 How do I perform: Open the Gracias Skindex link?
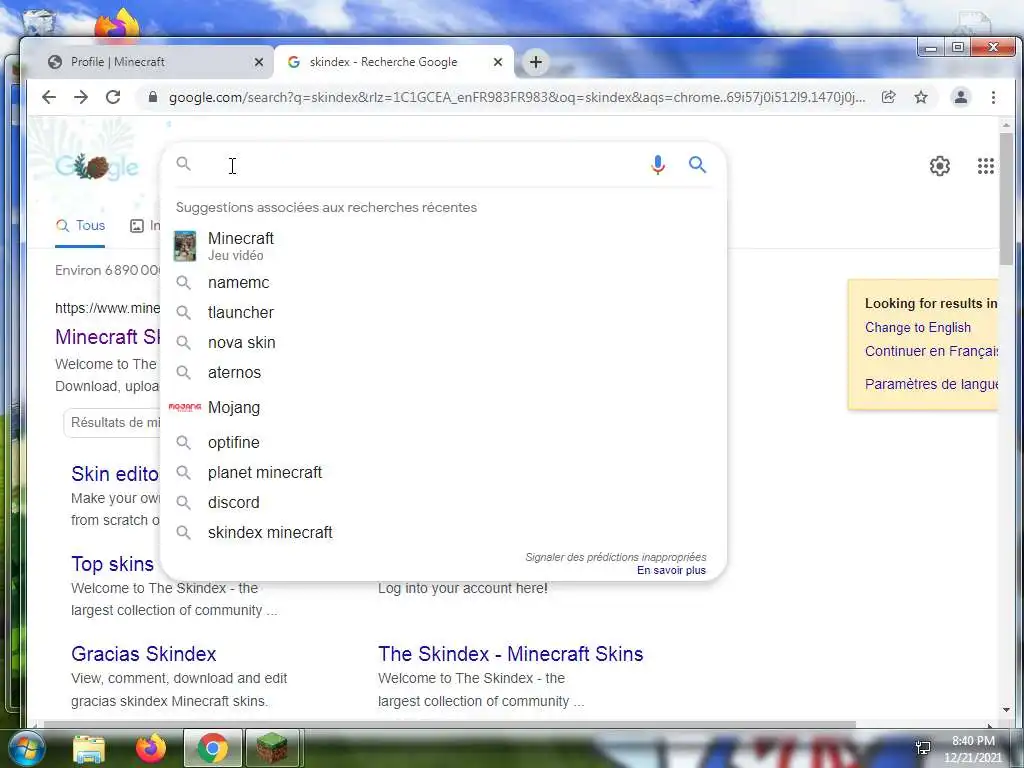[x=144, y=654]
